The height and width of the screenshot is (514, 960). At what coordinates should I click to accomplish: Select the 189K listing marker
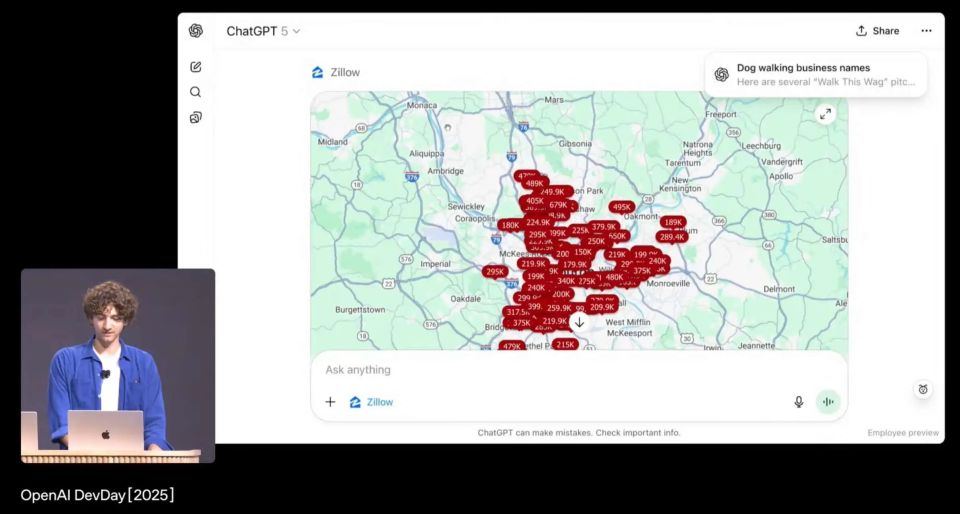[x=673, y=222]
